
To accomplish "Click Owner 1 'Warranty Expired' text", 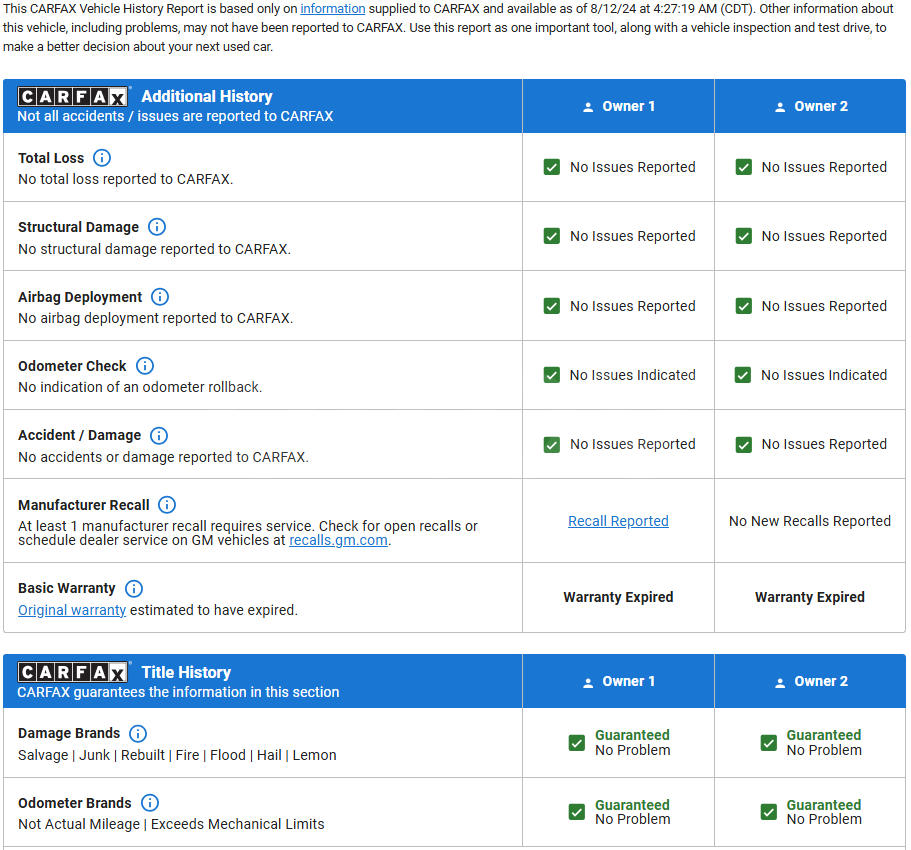I will point(618,597).
